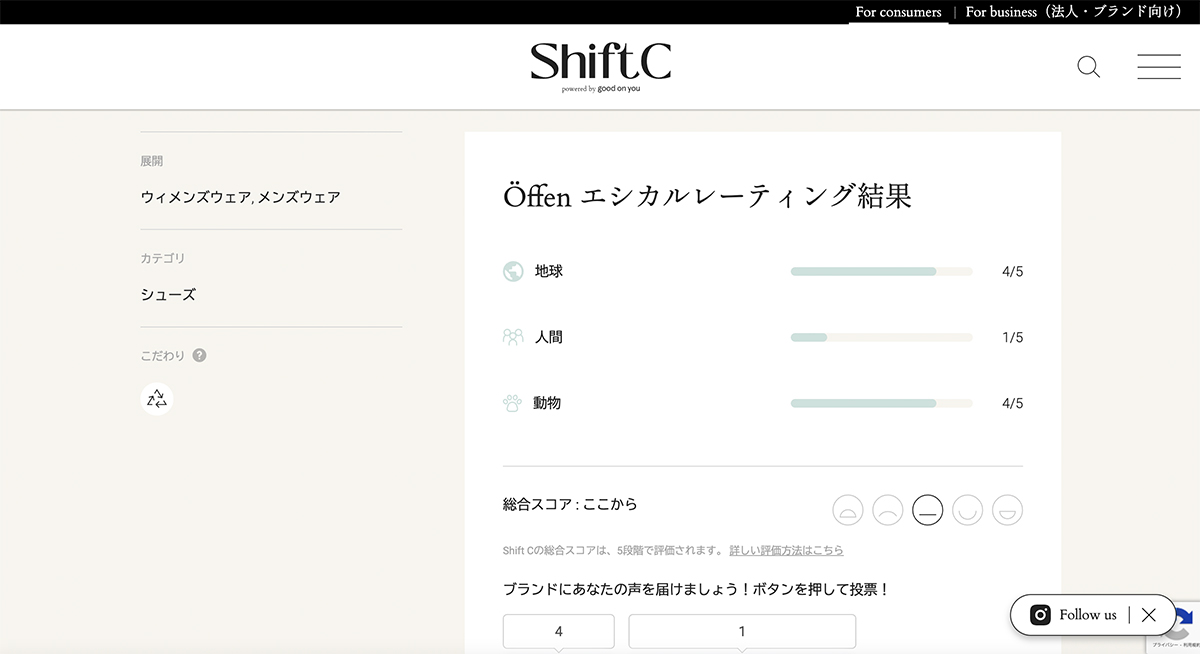
Task: Click the ウィメンズウェア, メンズウェア text
Action: (240, 197)
